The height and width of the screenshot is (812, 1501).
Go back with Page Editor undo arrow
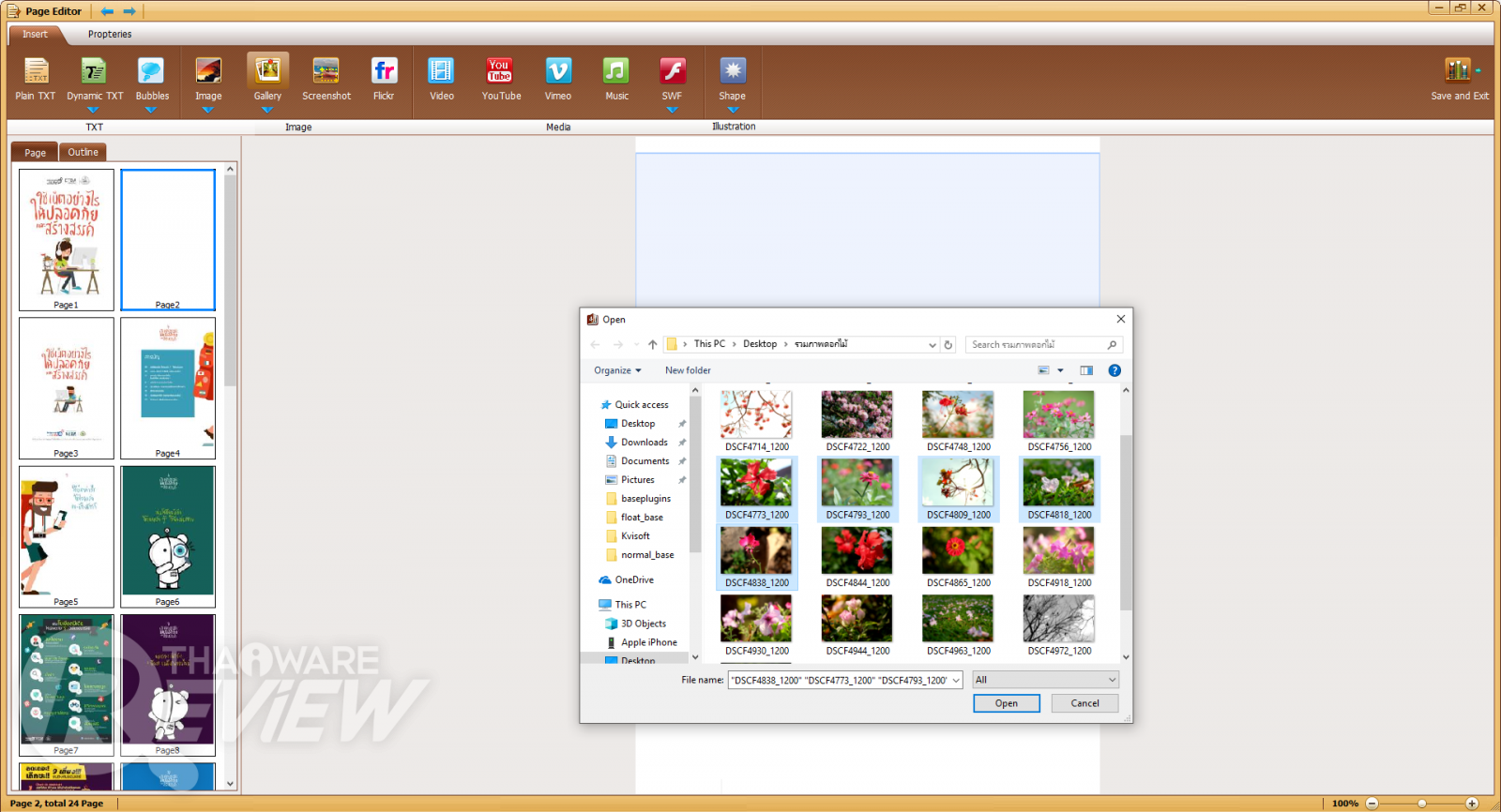(107, 11)
